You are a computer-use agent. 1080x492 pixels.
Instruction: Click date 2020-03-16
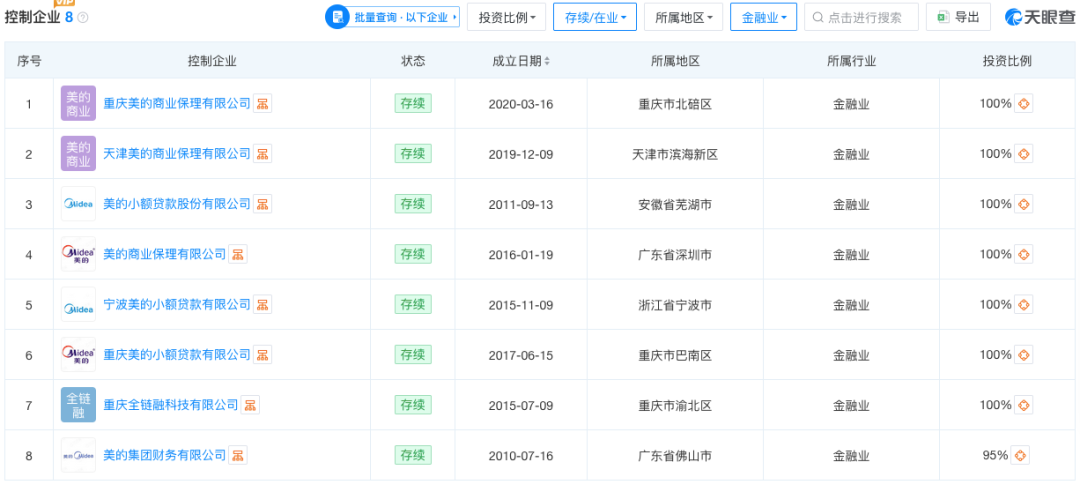coord(521,104)
